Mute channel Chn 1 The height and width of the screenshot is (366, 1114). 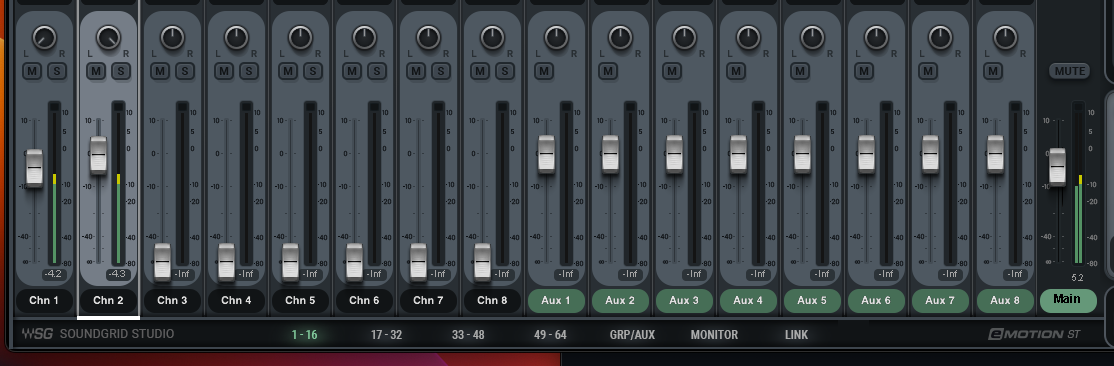[x=32, y=71]
